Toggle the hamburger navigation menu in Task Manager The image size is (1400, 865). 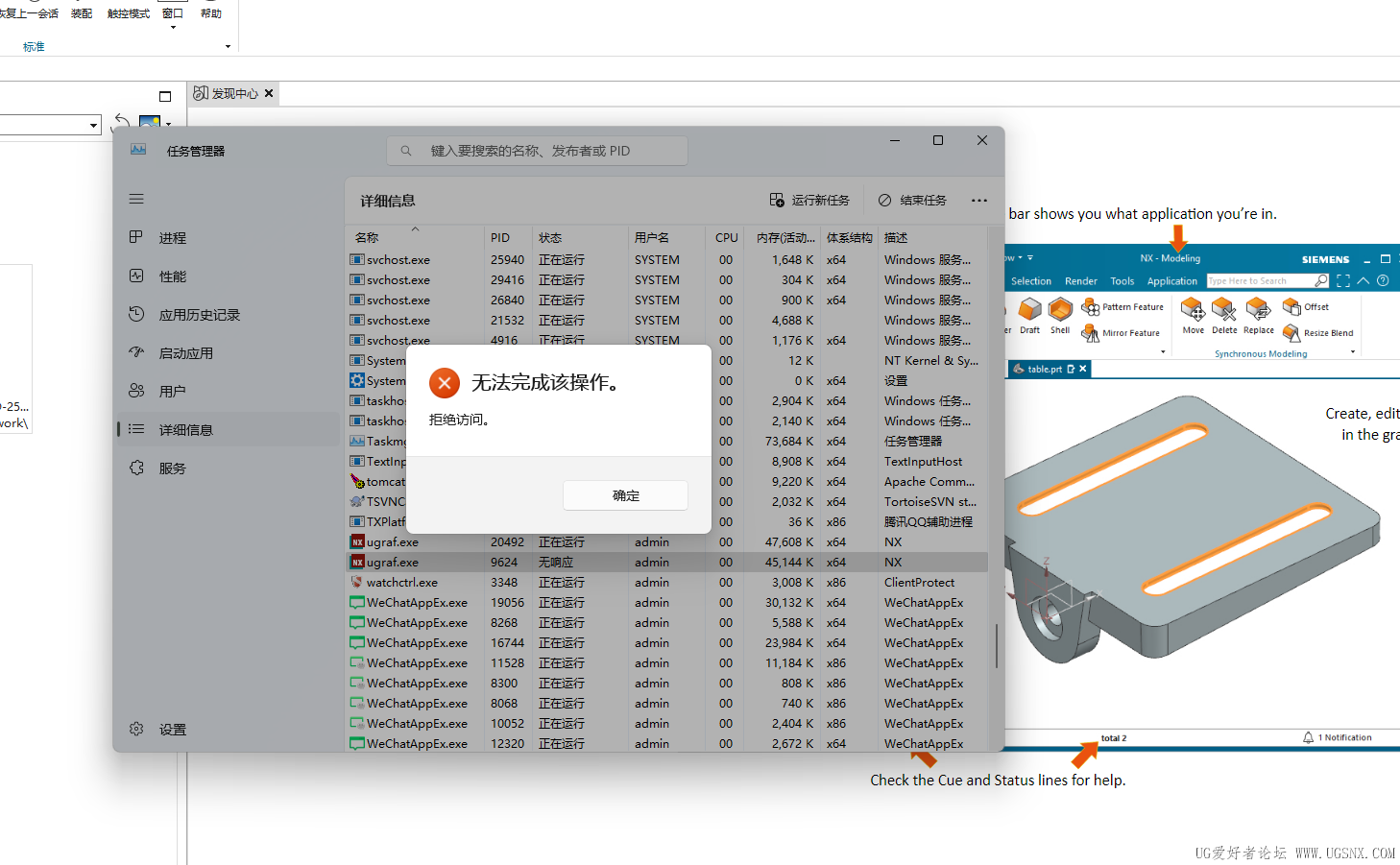[x=136, y=199]
